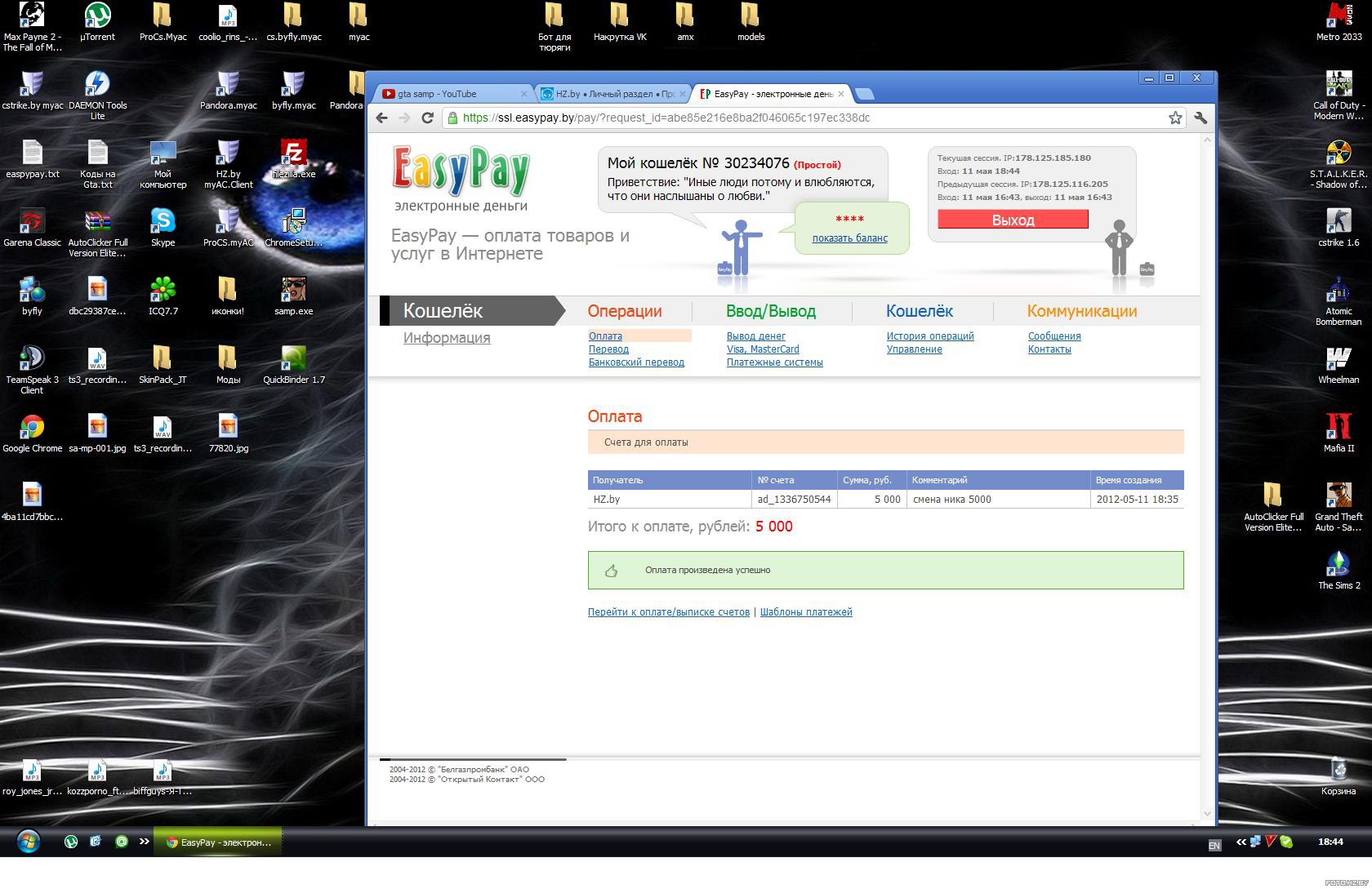Click the HZ.by recipient cell
Screen dimensions: 1372x889
coord(670,500)
